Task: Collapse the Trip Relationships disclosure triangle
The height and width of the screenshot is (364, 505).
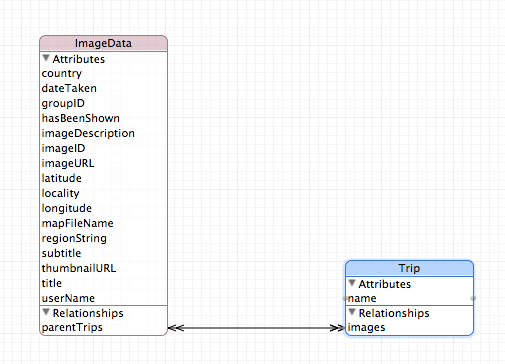Action: tap(352, 312)
